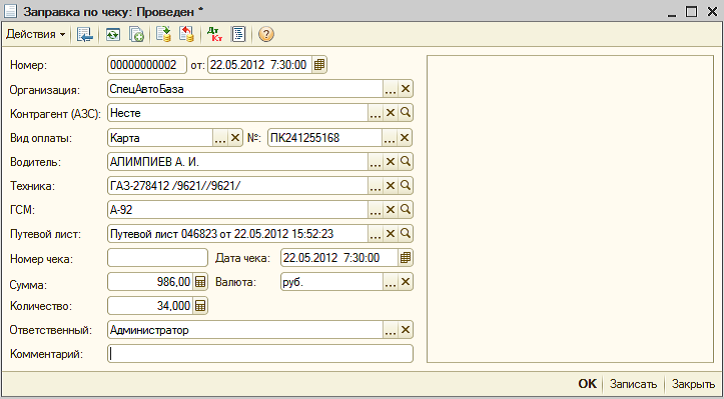Open calculator for Количество field
The image size is (724, 399).
(x=200, y=306)
